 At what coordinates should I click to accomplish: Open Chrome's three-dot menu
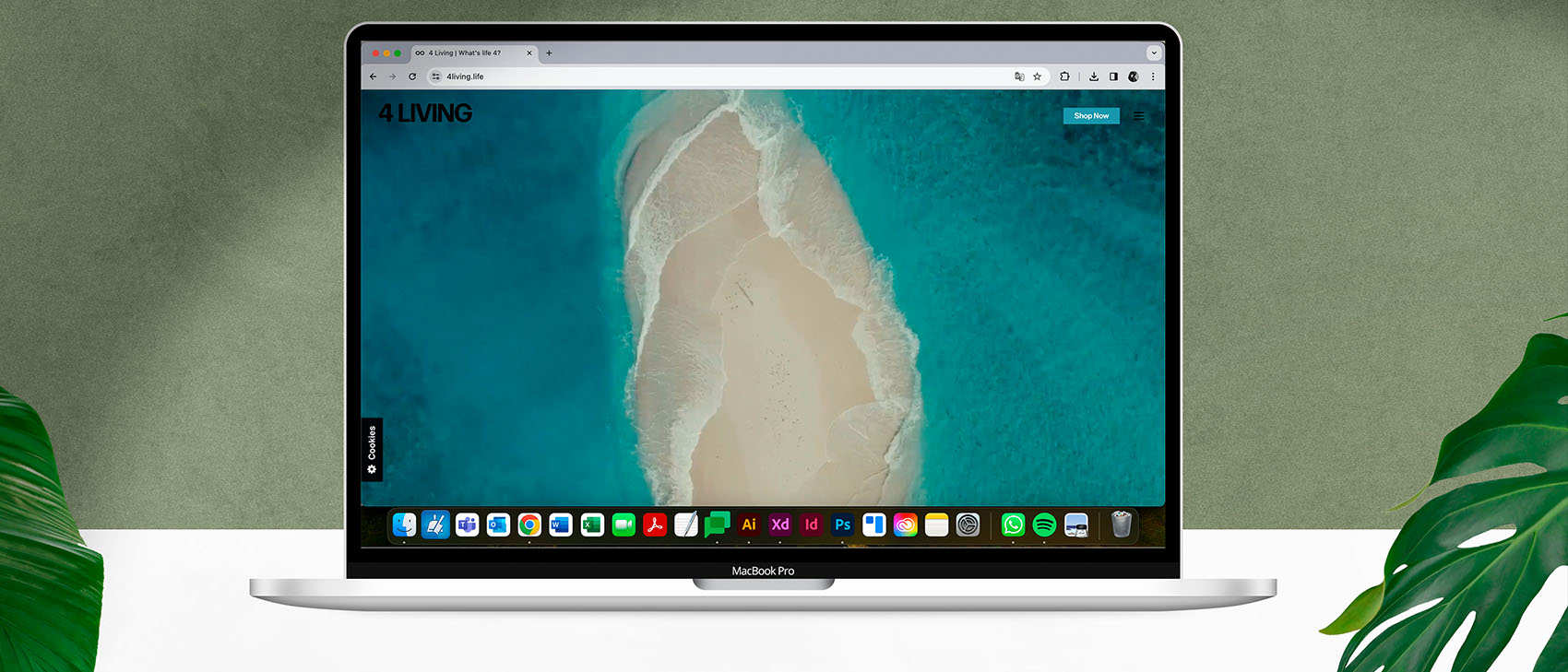[1153, 77]
